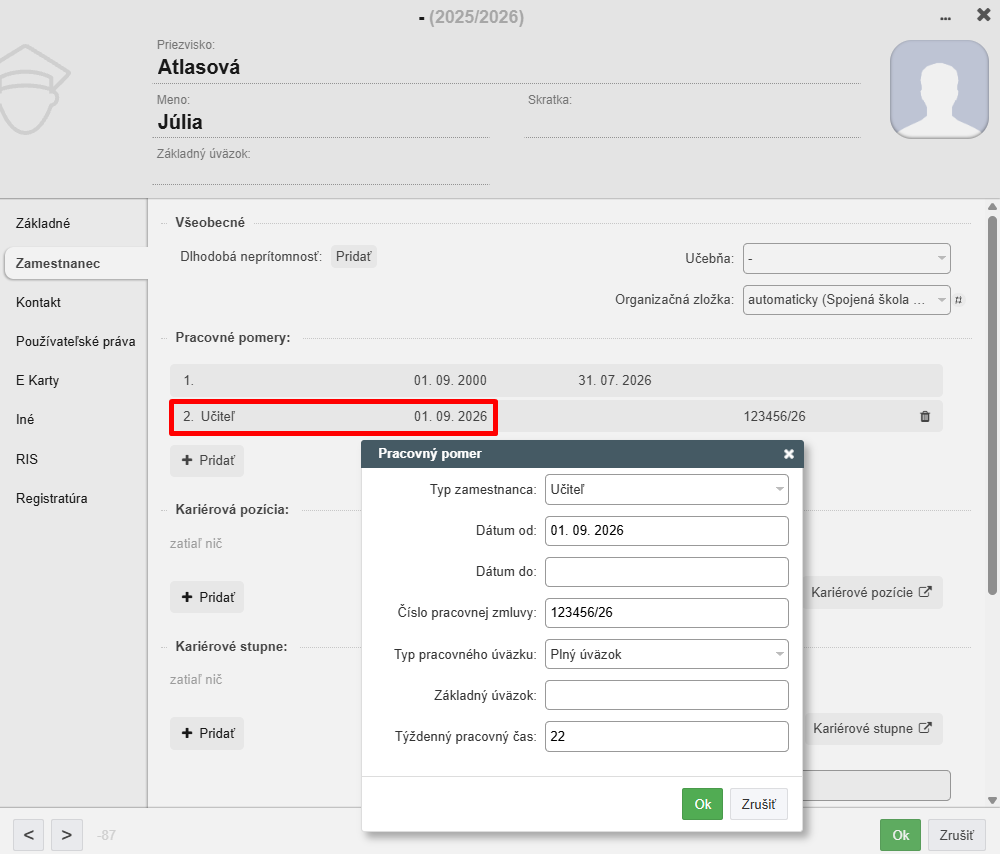Expand the Typ pracovného úväzku dropdown
The height and width of the screenshot is (854, 1000).
tap(666, 654)
